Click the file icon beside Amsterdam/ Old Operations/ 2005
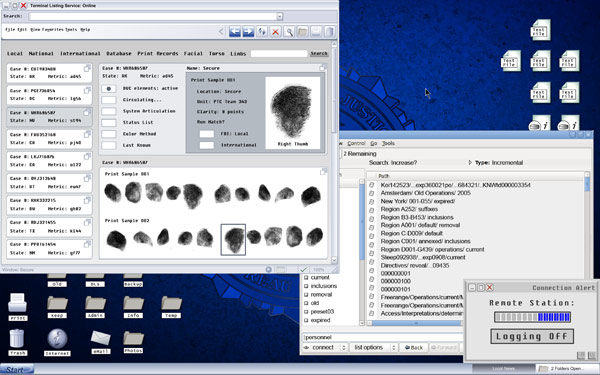600x375 pixels. click(372, 193)
